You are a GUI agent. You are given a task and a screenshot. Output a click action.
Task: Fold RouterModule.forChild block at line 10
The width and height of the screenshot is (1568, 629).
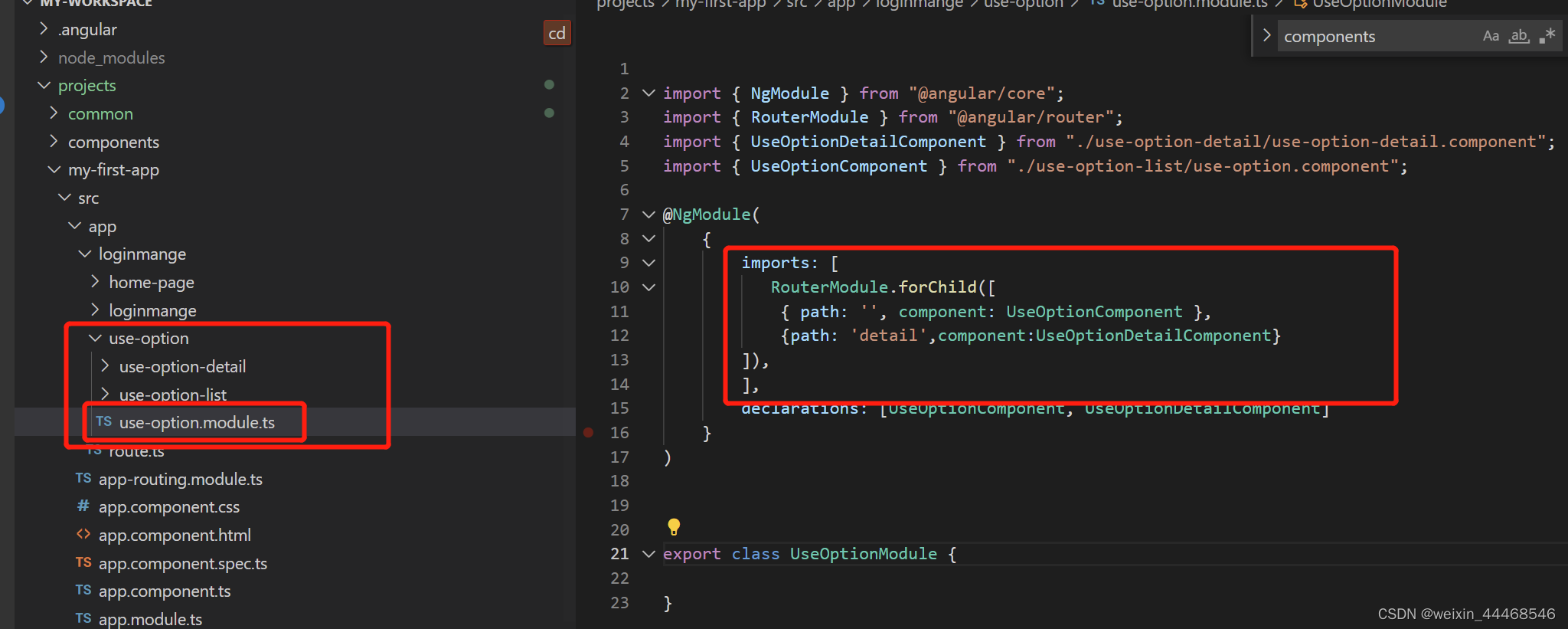coord(648,287)
